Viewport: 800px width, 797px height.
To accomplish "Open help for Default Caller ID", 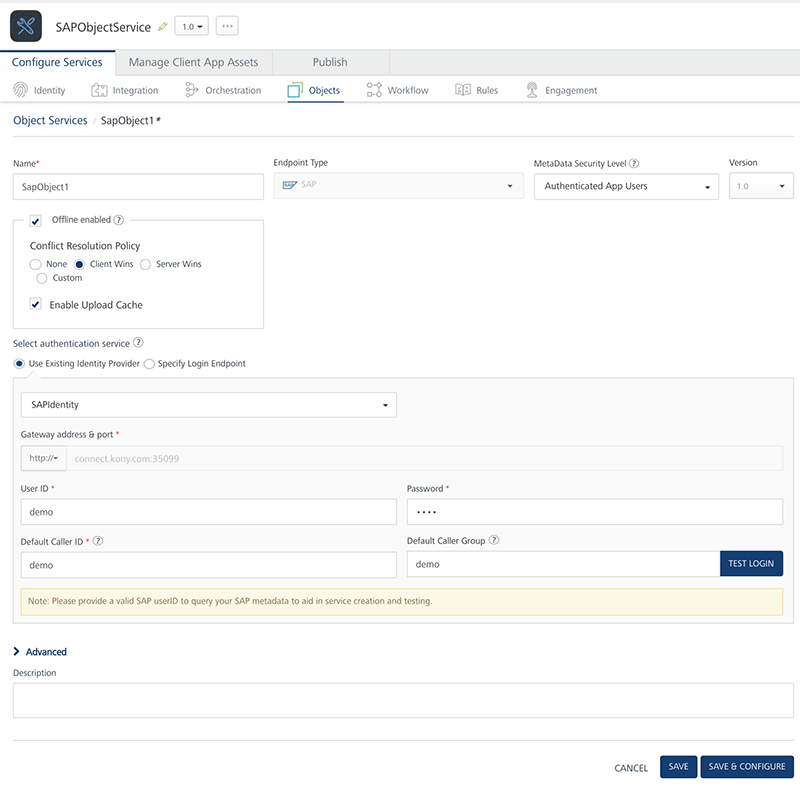I will coord(98,541).
